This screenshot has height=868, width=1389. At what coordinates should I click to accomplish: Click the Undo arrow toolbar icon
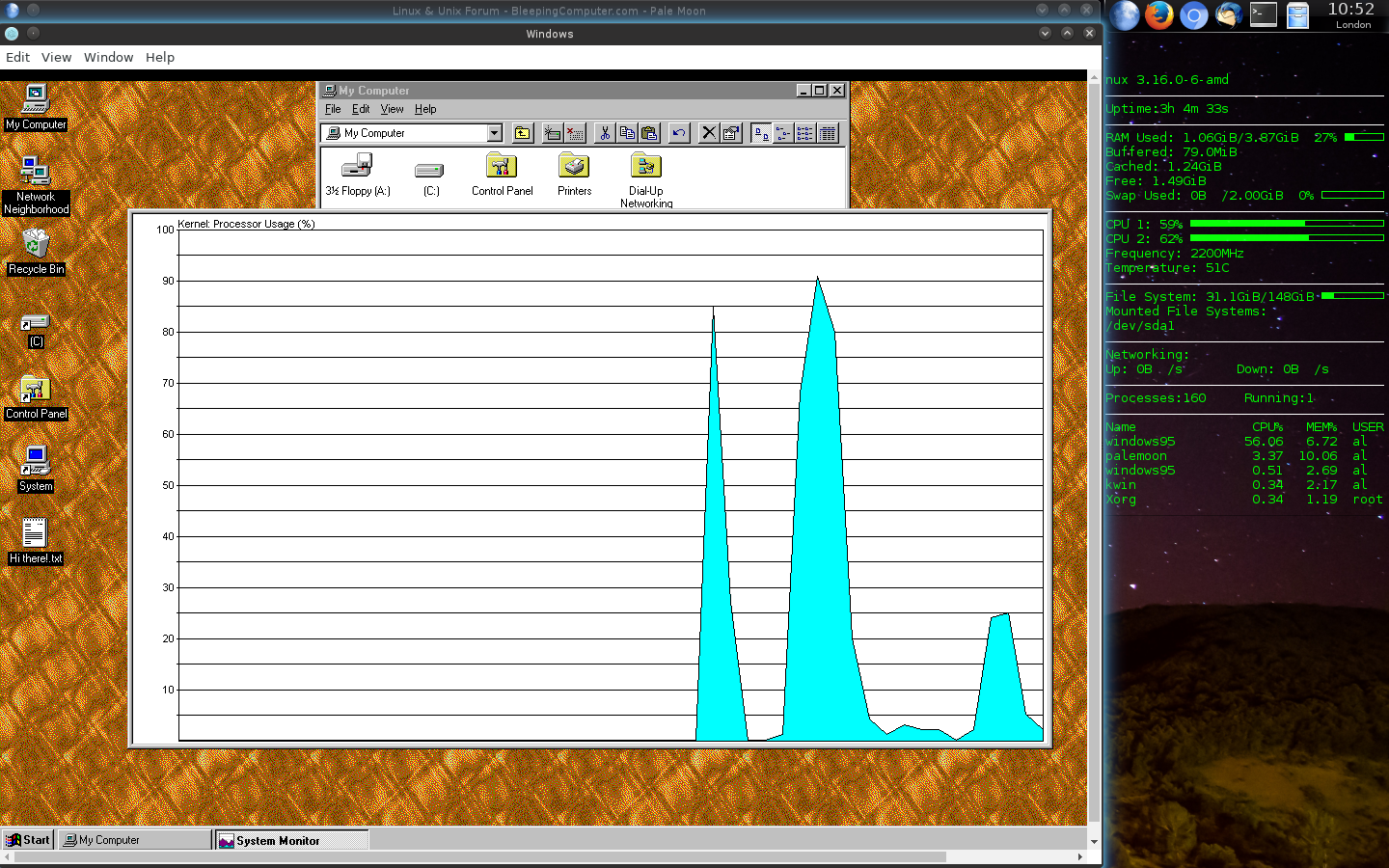point(679,133)
